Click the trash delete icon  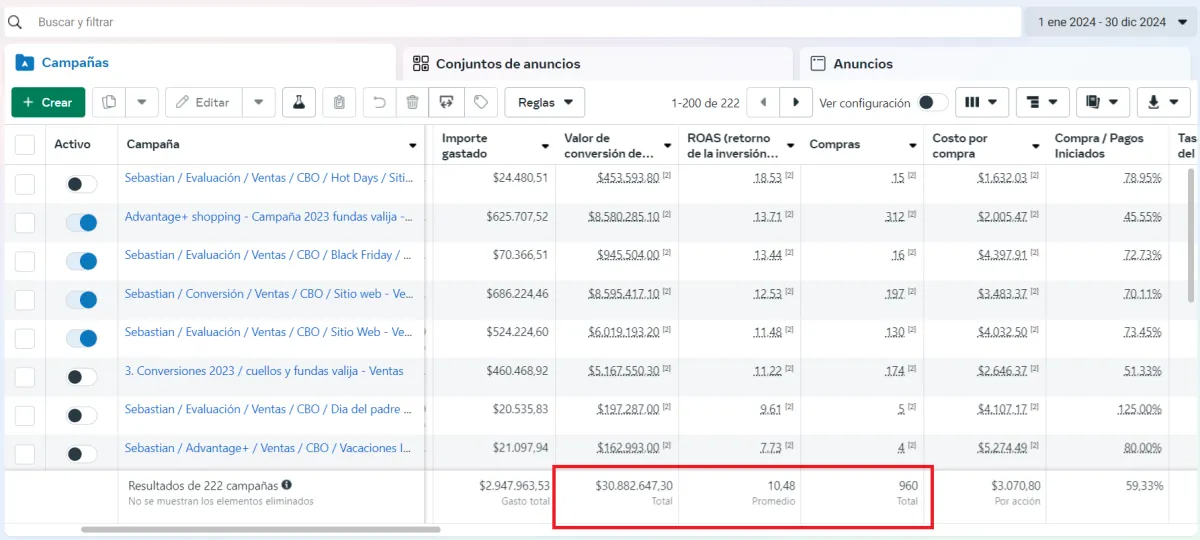coord(412,102)
